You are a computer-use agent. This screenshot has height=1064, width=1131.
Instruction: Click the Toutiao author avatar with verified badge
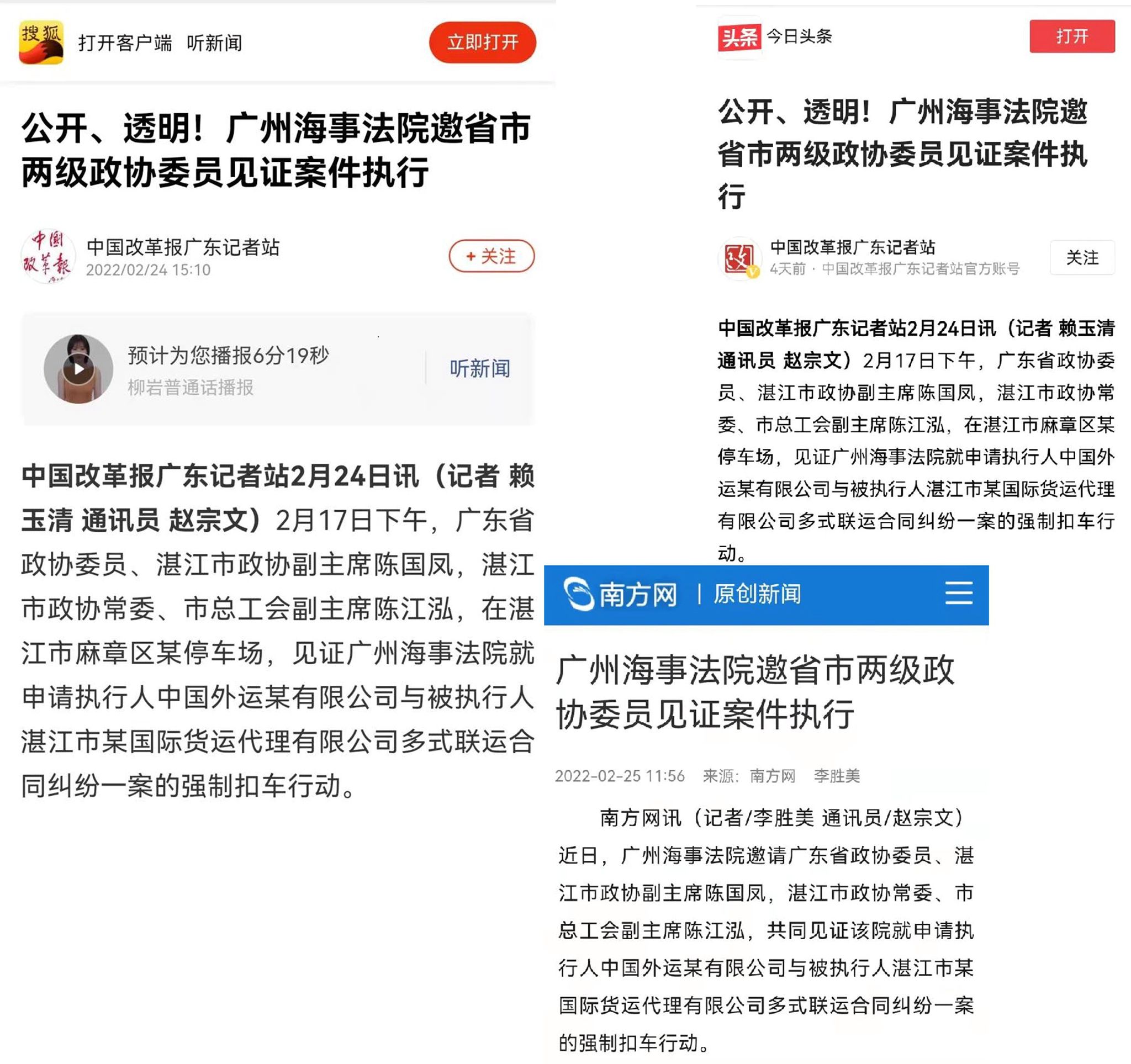click(x=739, y=259)
